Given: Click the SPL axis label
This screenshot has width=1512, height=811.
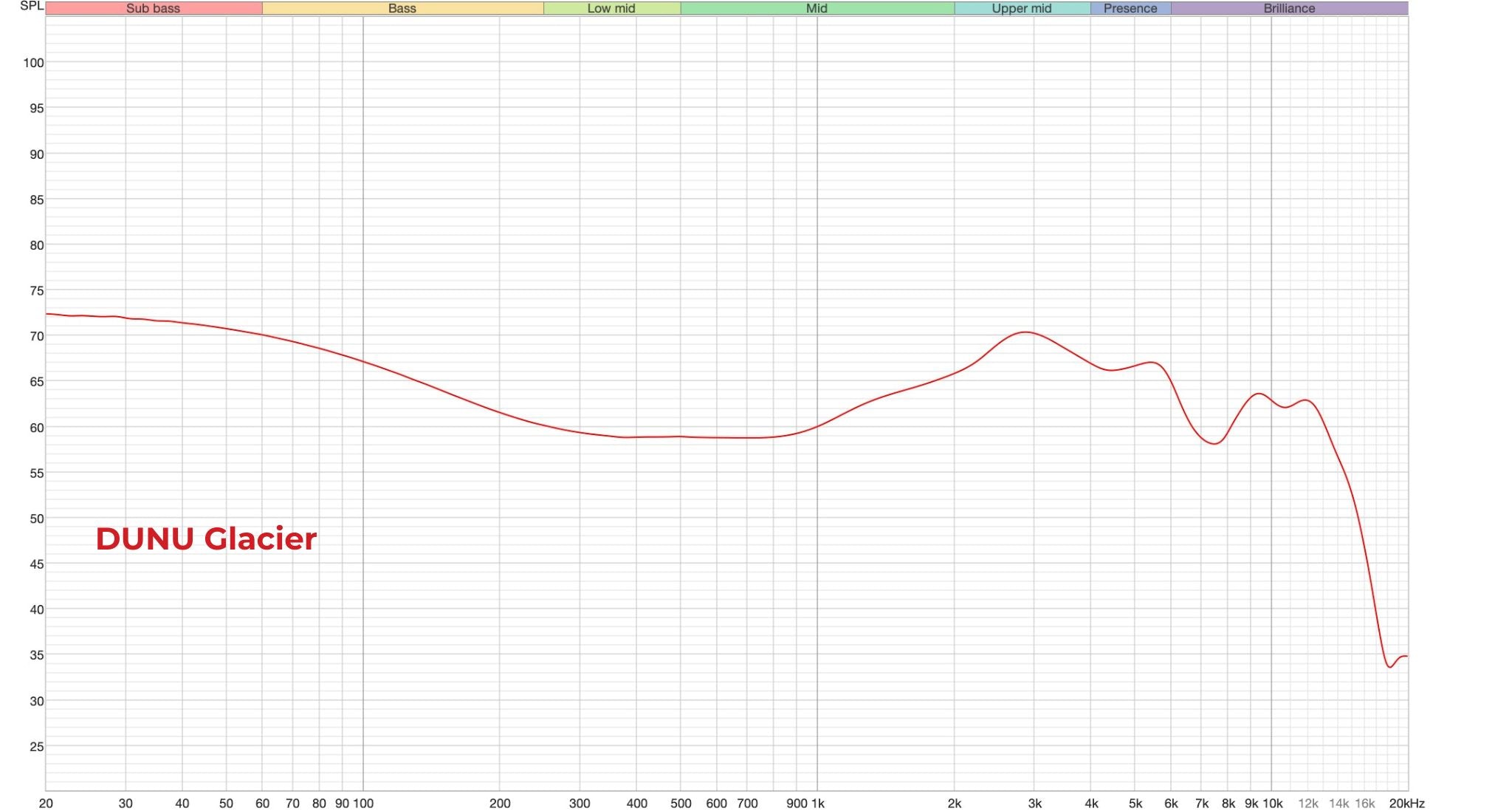Looking at the screenshot, I should [30, 6].
